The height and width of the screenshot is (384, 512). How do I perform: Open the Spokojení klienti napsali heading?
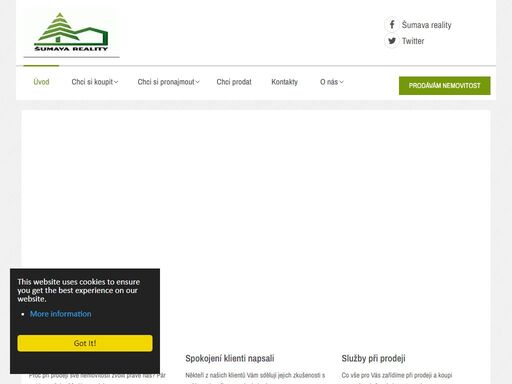click(x=230, y=359)
